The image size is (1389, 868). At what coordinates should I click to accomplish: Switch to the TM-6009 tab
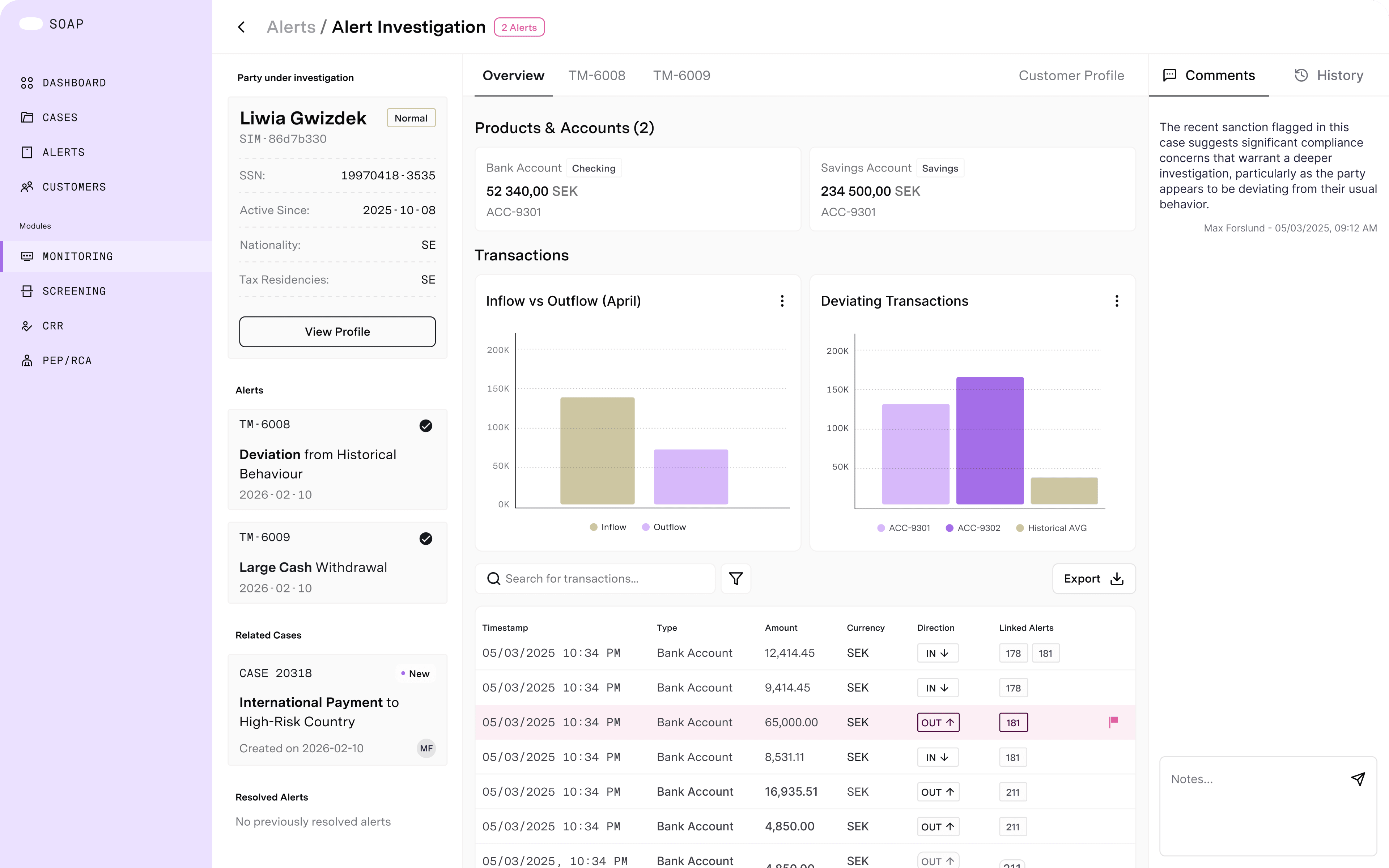tap(681, 75)
